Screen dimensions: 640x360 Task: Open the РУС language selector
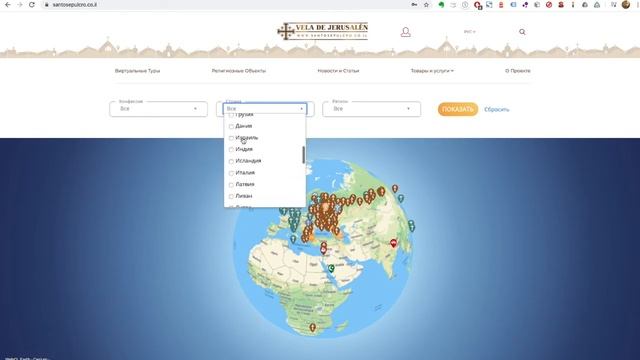[469, 32]
